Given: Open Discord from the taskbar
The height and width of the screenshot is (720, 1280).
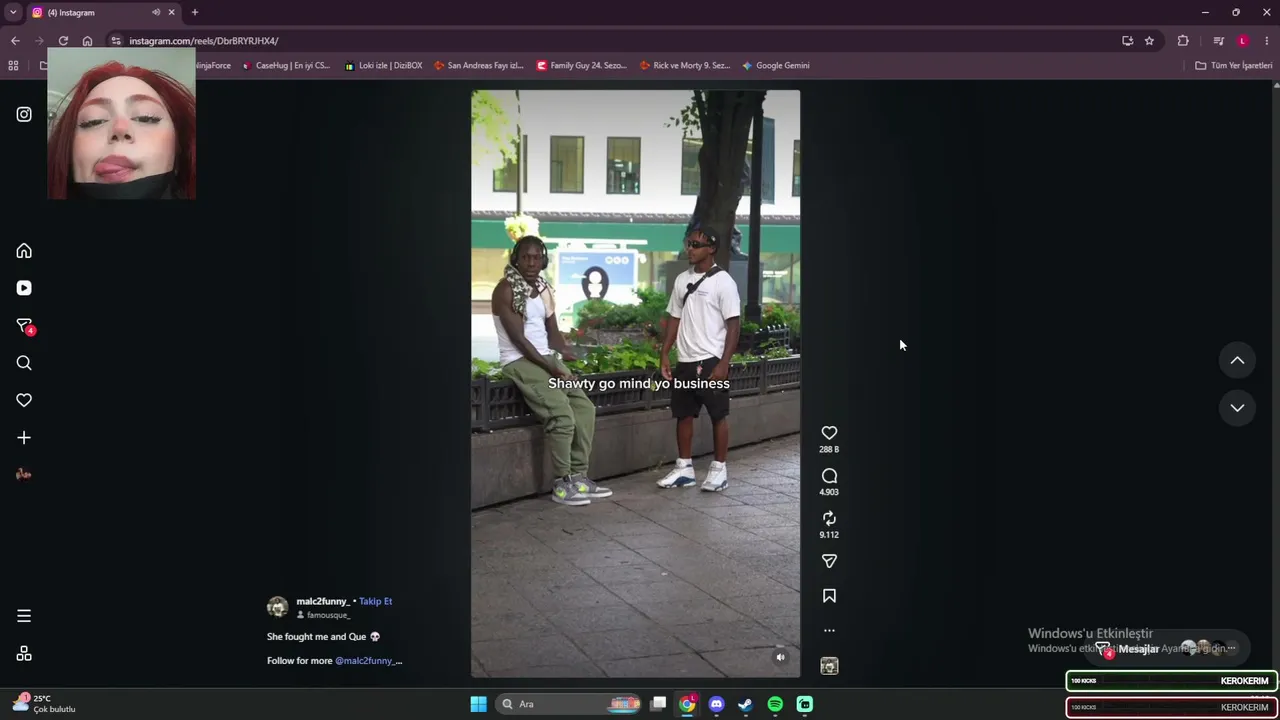Looking at the screenshot, I should [716, 704].
